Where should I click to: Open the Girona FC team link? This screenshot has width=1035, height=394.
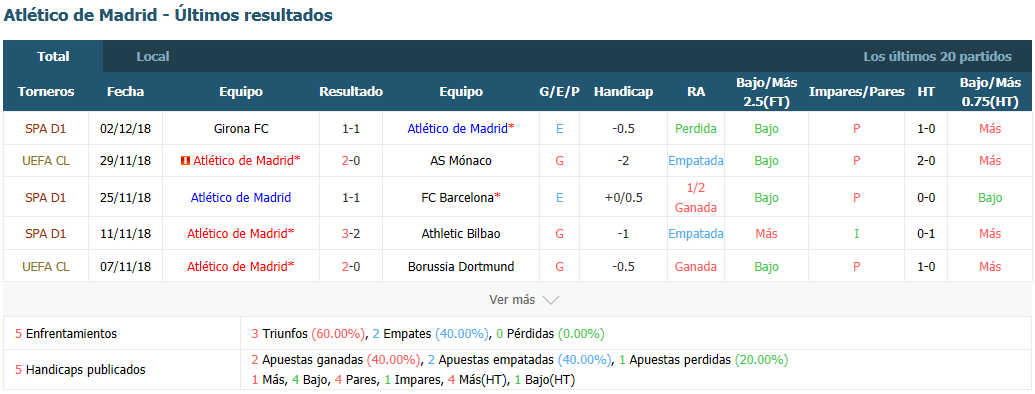[x=241, y=129]
